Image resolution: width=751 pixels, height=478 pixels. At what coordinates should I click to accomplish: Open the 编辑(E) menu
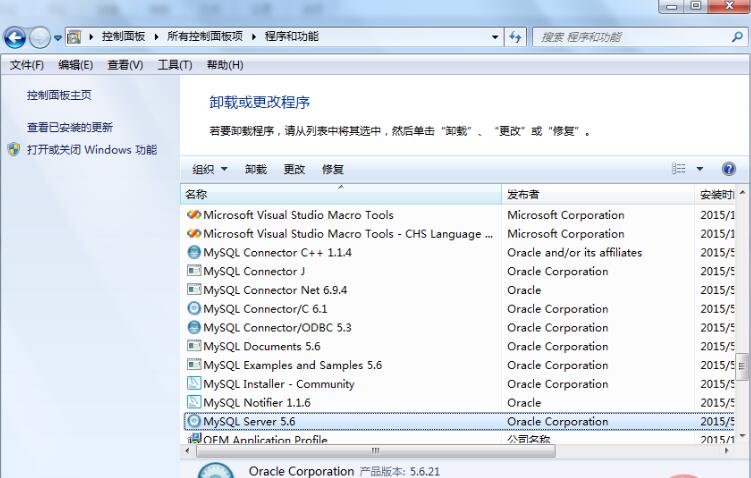pyautogui.click(x=76, y=65)
